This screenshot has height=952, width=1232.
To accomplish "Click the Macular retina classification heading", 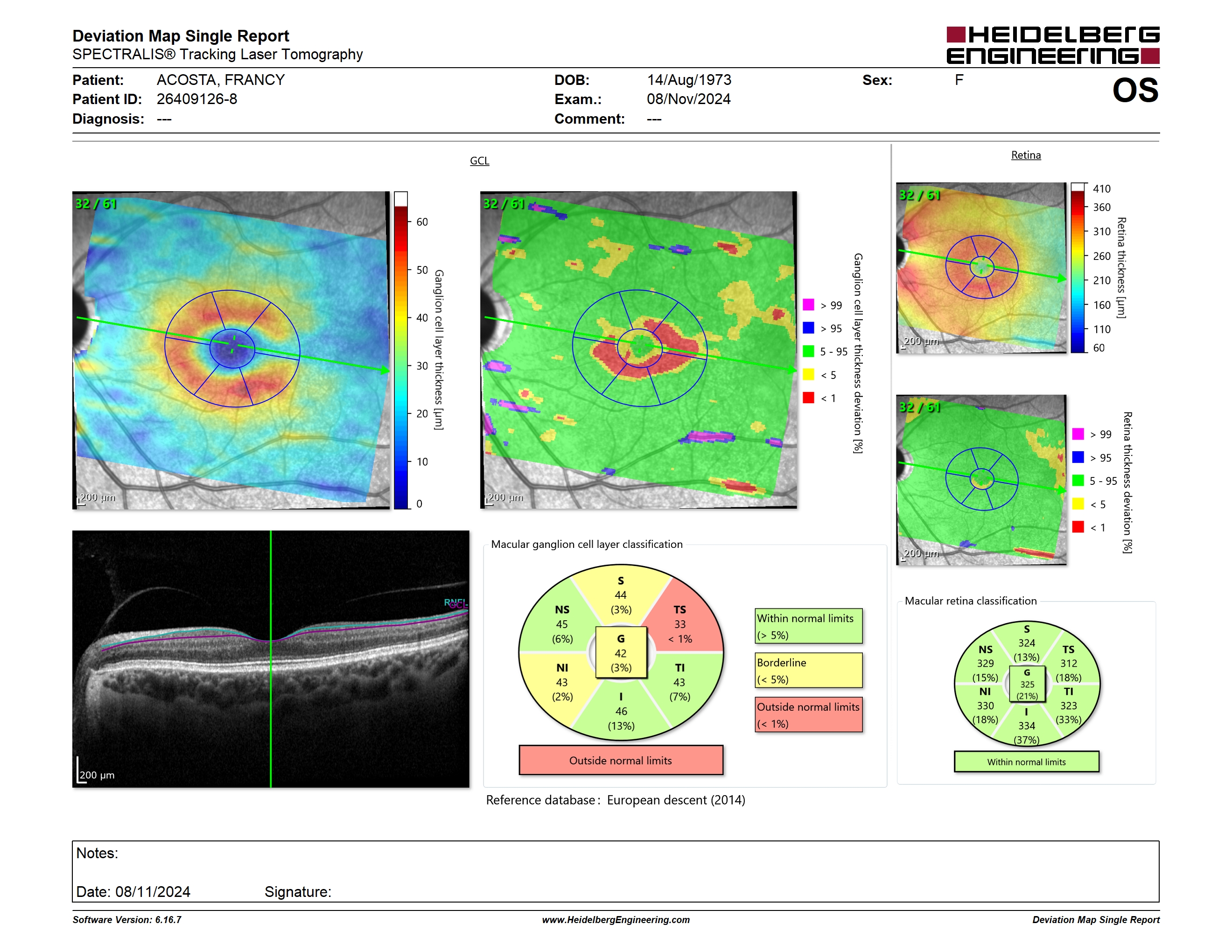I will click(970, 601).
